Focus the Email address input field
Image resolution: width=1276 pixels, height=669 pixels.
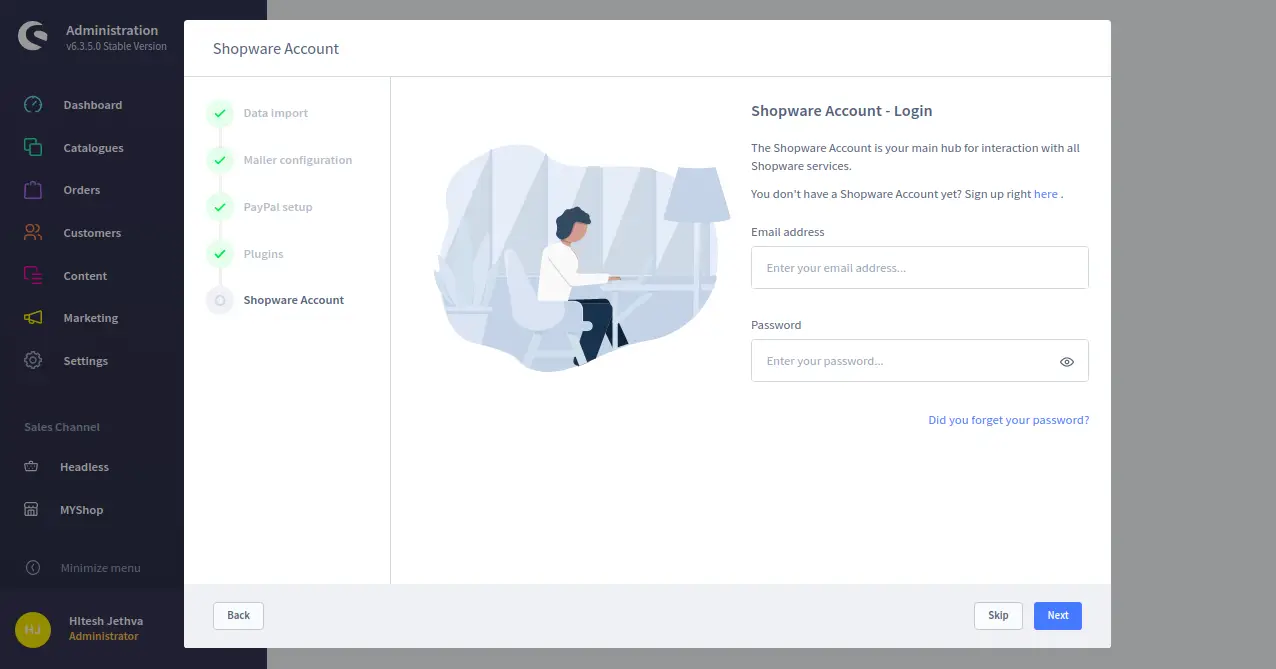click(920, 268)
